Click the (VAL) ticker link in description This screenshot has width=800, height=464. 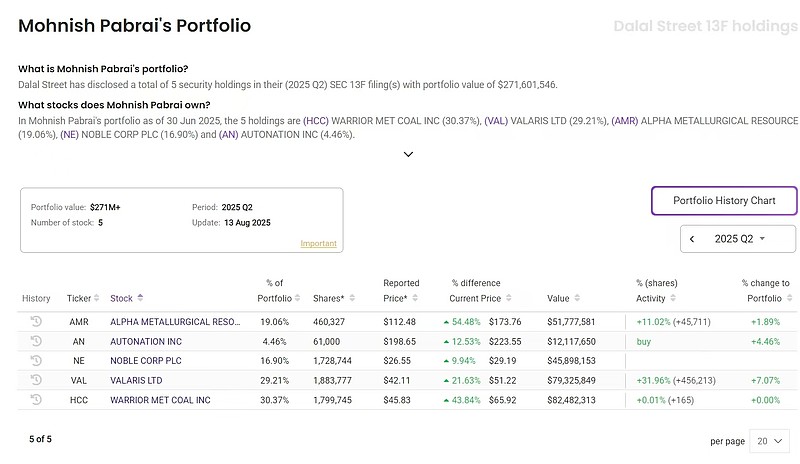coord(495,120)
